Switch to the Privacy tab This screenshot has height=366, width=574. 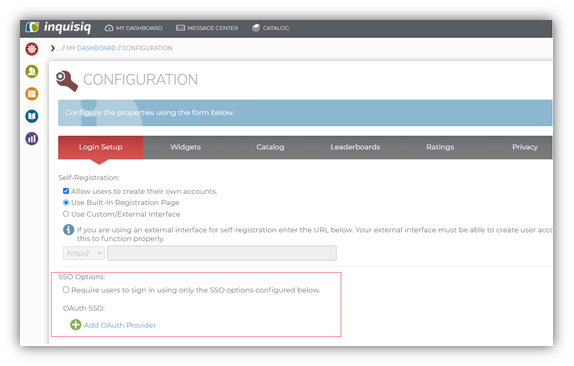tap(525, 147)
